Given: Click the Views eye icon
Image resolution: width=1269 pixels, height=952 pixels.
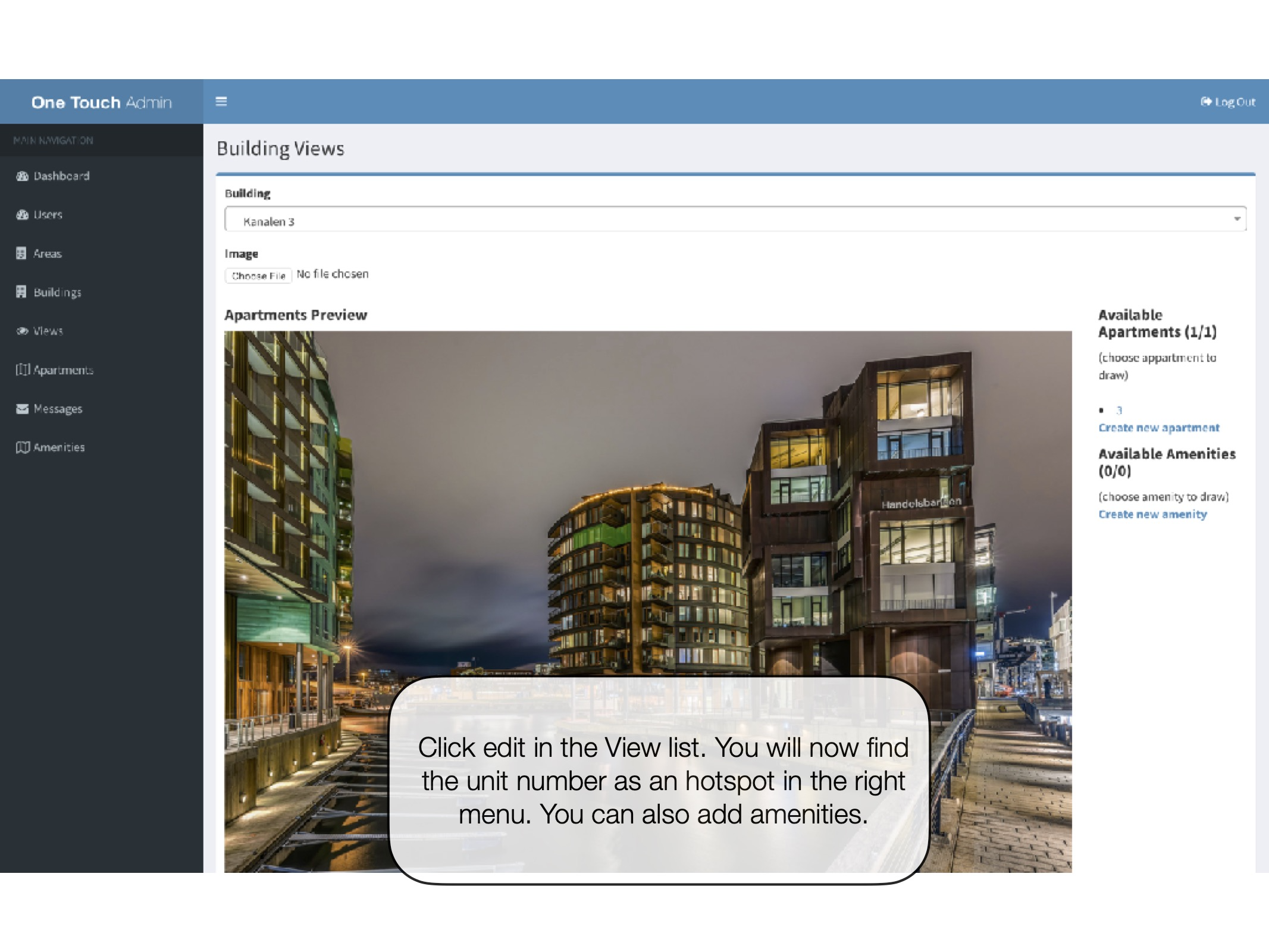Looking at the screenshot, I should pyautogui.click(x=22, y=331).
